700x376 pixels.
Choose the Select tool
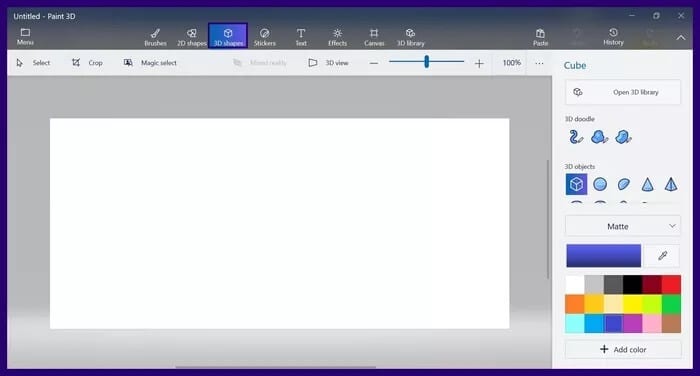click(x=33, y=63)
